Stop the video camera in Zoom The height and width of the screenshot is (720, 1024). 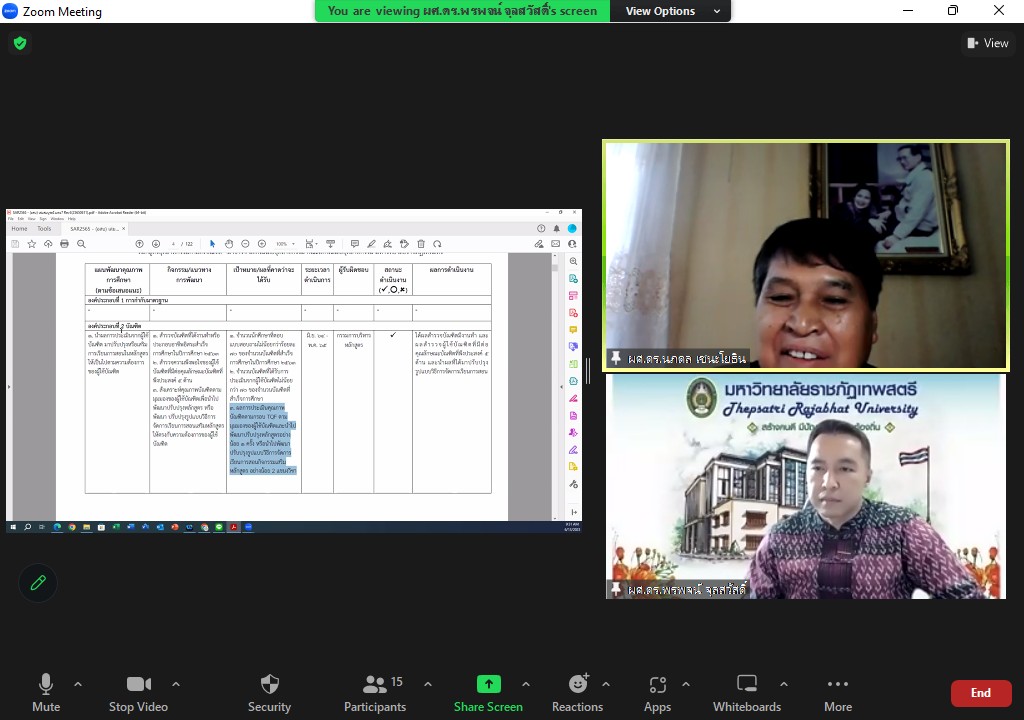tap(138, 693)
